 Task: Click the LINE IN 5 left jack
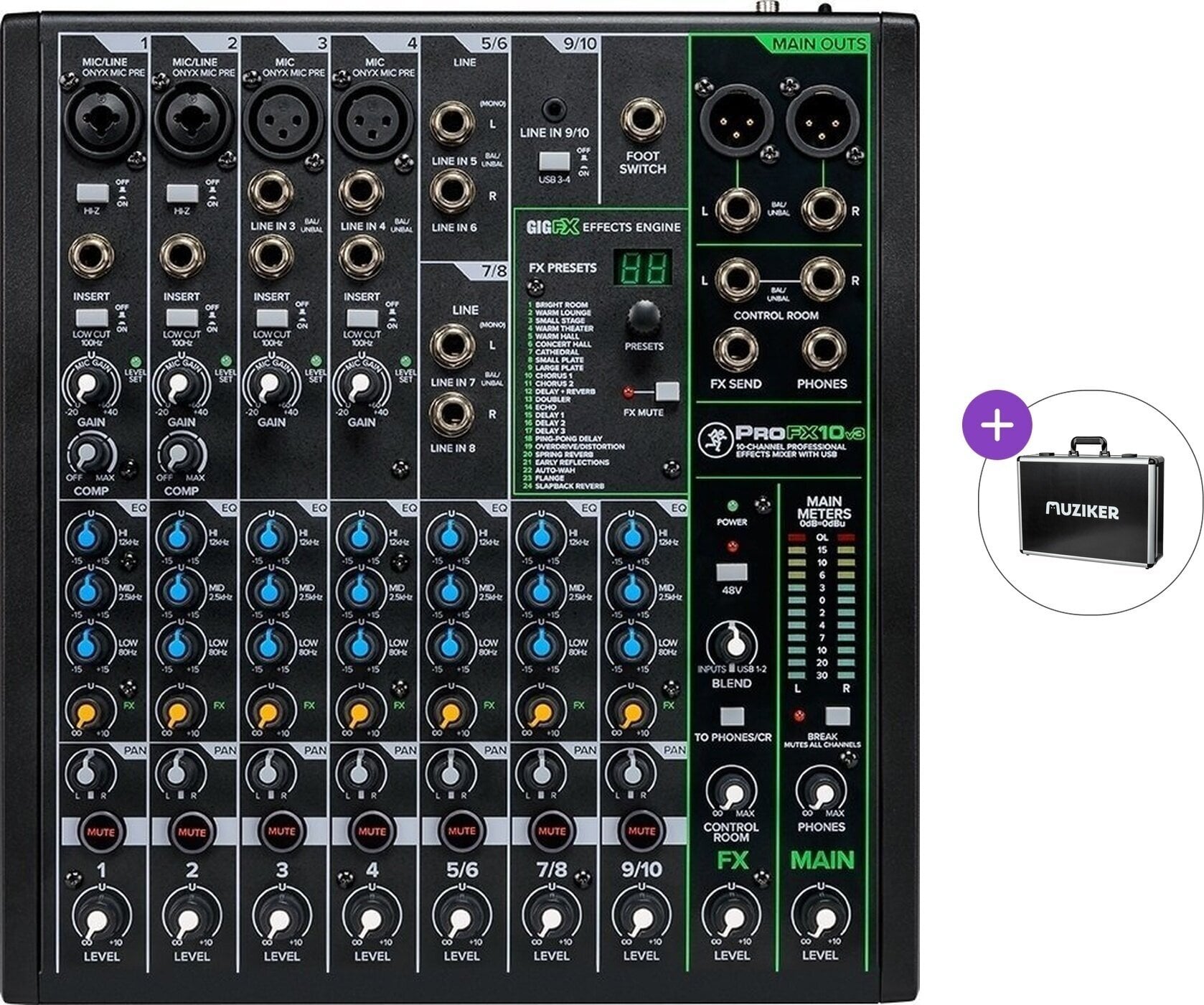tap(452, 123)
